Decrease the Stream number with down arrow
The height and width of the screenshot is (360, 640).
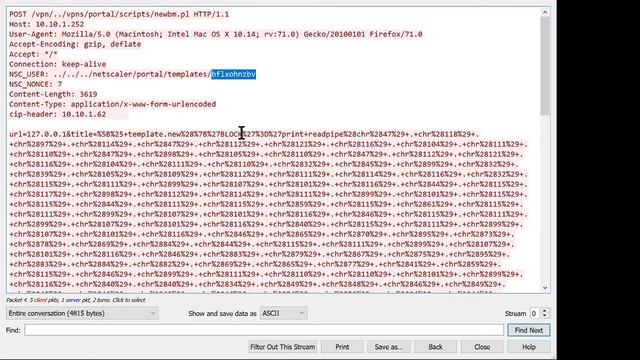tap(544, 316)
